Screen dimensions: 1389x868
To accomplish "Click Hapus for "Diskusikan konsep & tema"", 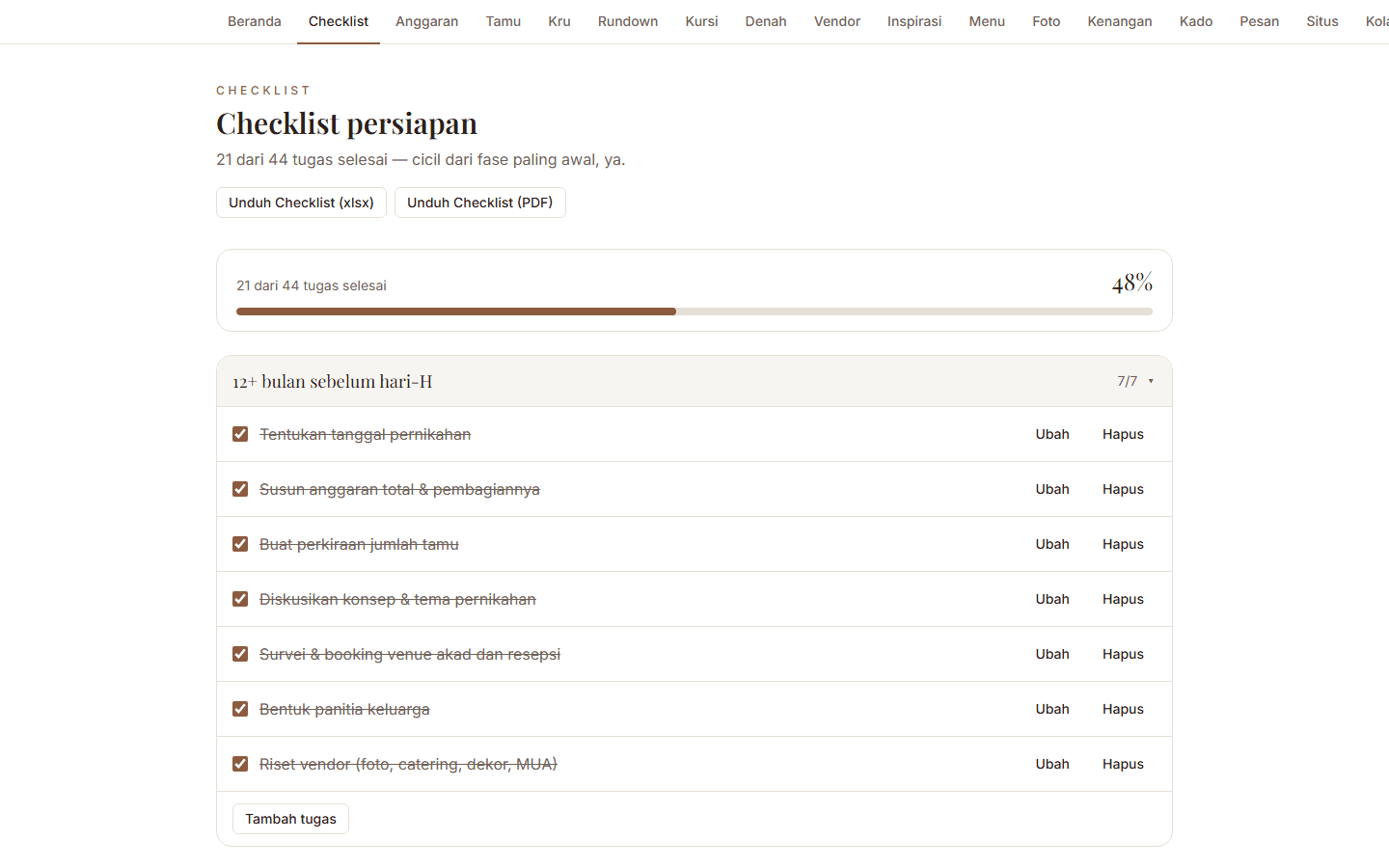I will [1123, 599].
